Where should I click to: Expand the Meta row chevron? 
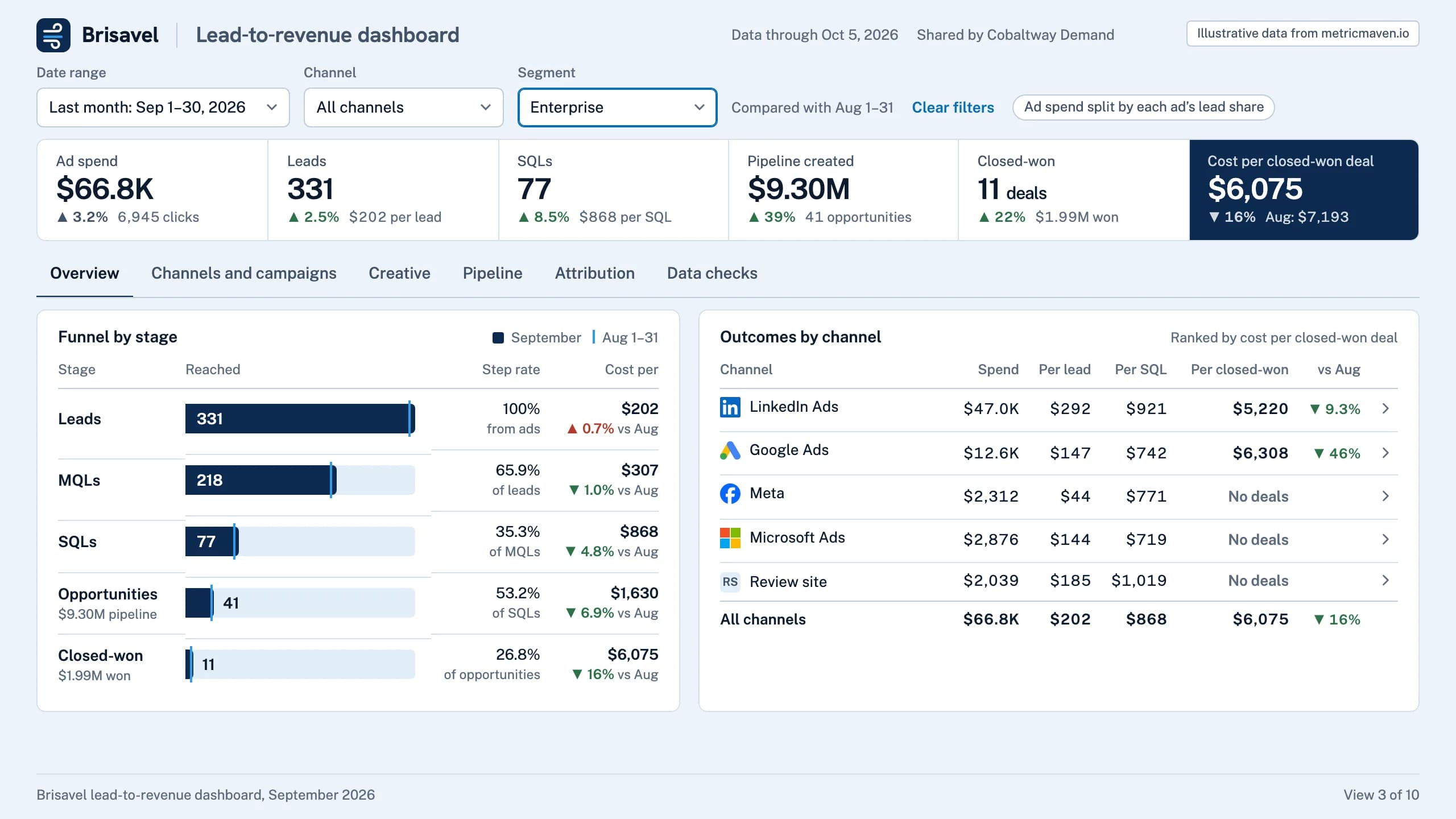pos(1385,496)
